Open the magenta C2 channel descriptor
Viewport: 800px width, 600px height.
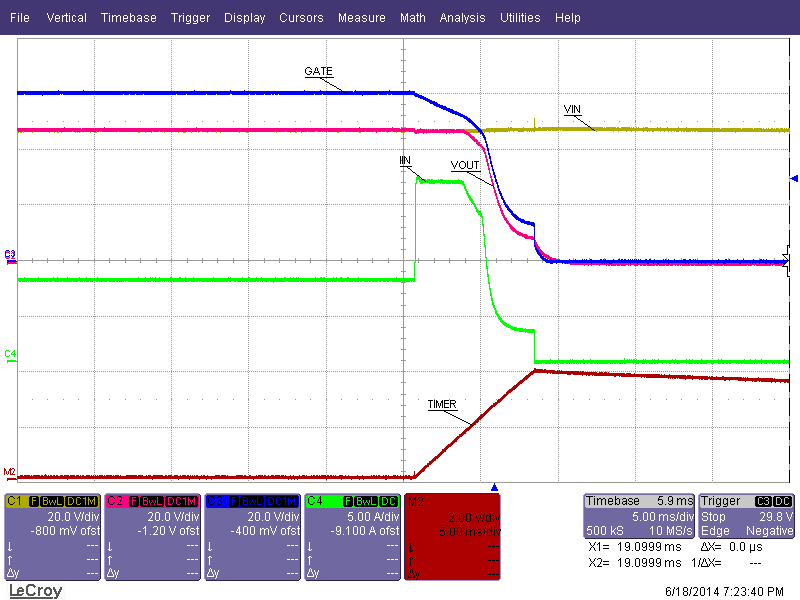coord(153,537)
